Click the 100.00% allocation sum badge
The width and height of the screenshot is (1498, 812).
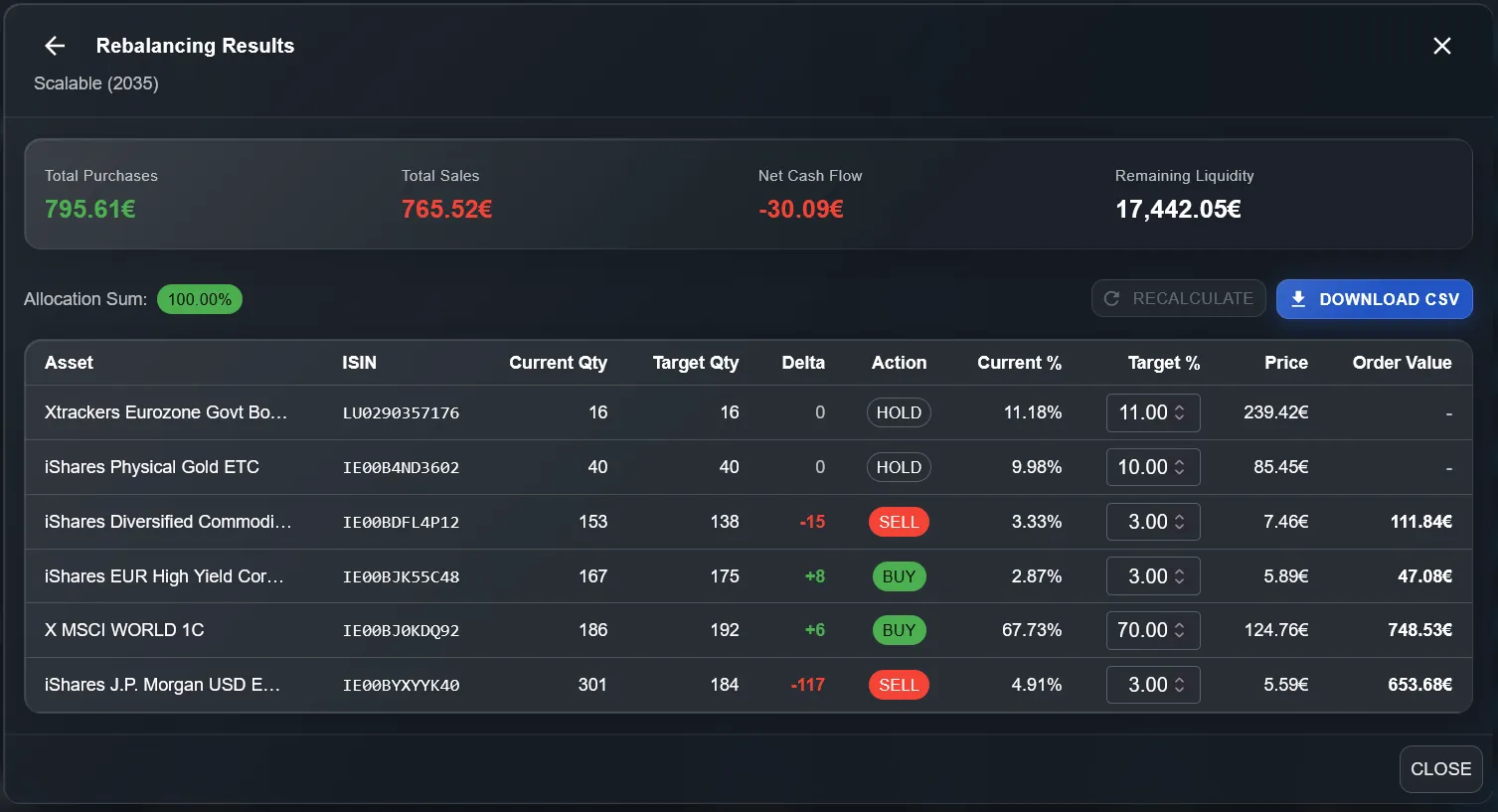pos(199,299)
